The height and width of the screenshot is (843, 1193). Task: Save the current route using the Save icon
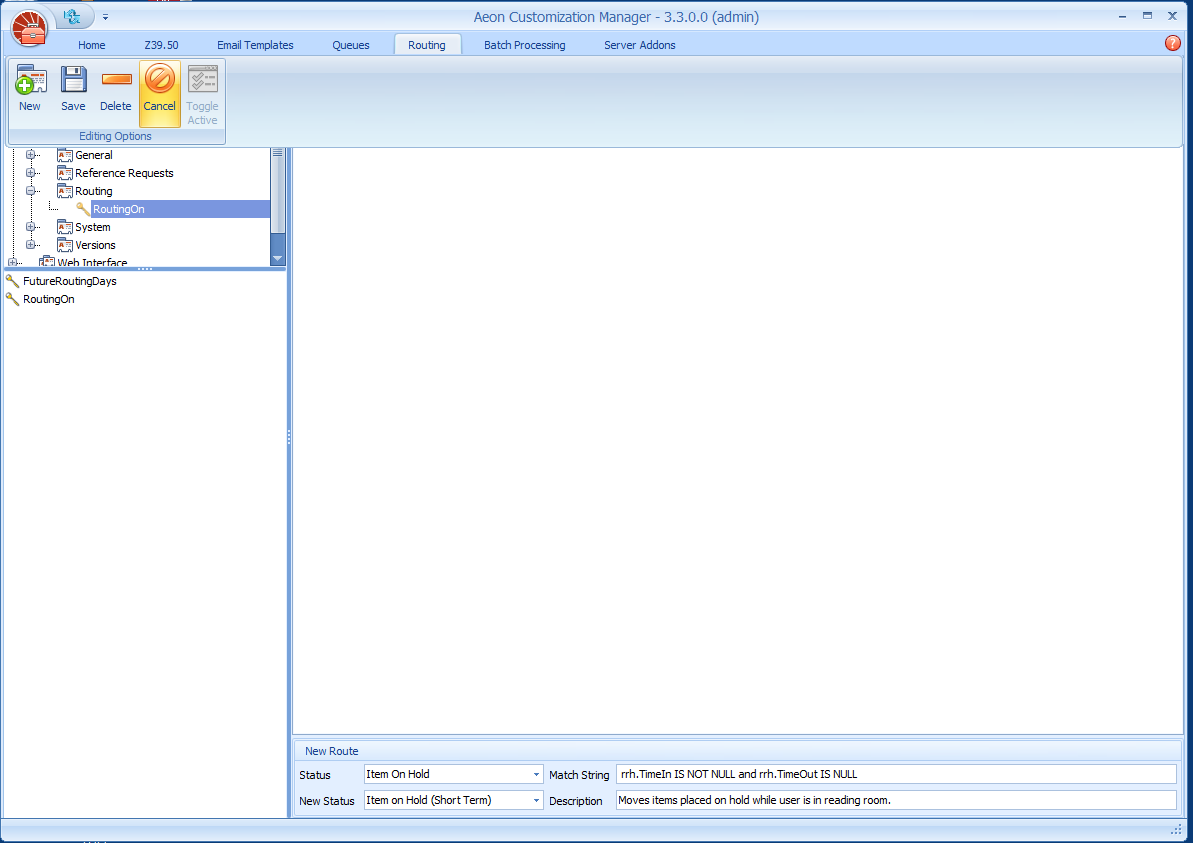pos(73,88)
